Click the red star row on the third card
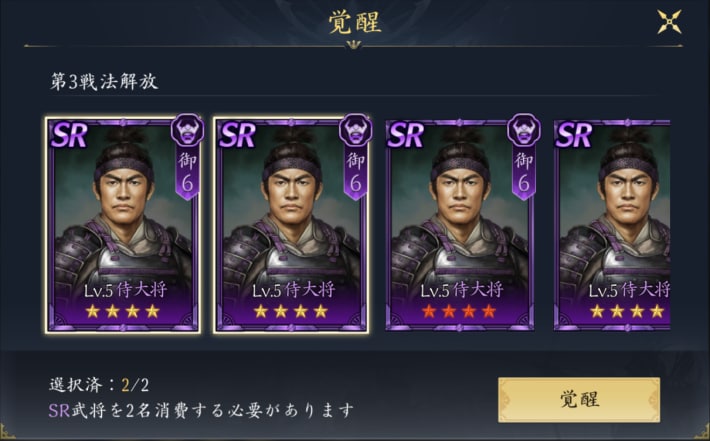 coord(459,311)
